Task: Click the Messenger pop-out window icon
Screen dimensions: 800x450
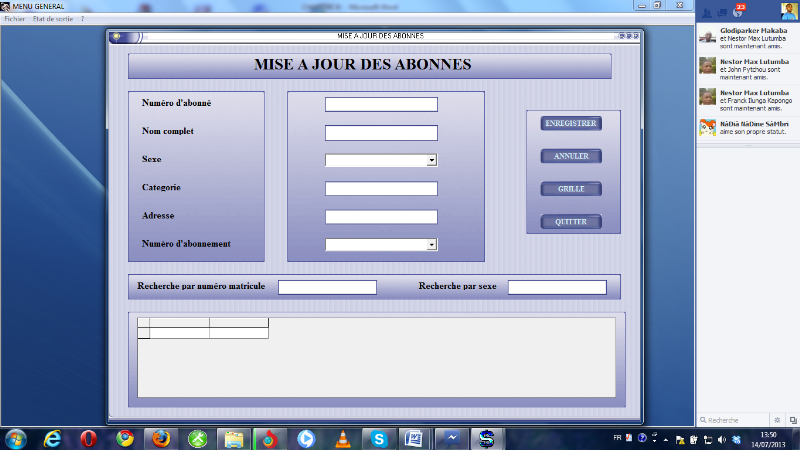Action: click(793, 420)
